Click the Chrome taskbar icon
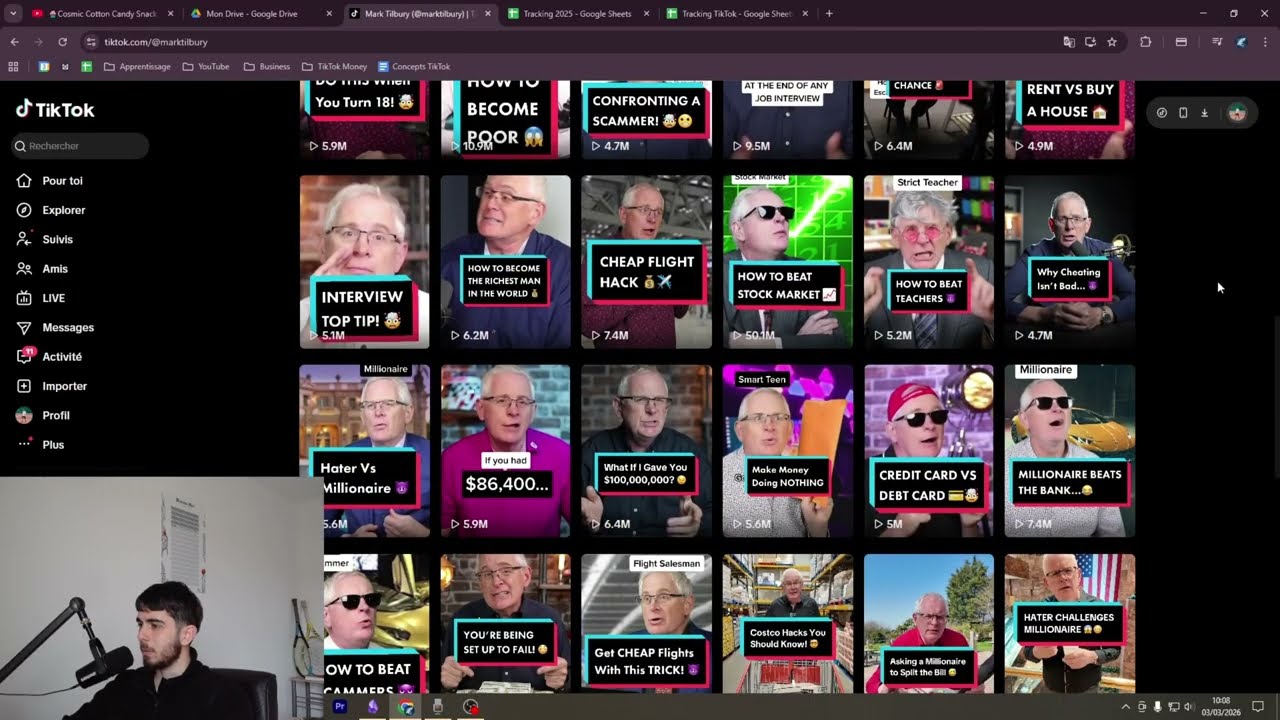Image resolution: width=1280 pixels, height=720 pixels. tap(405, 706)
